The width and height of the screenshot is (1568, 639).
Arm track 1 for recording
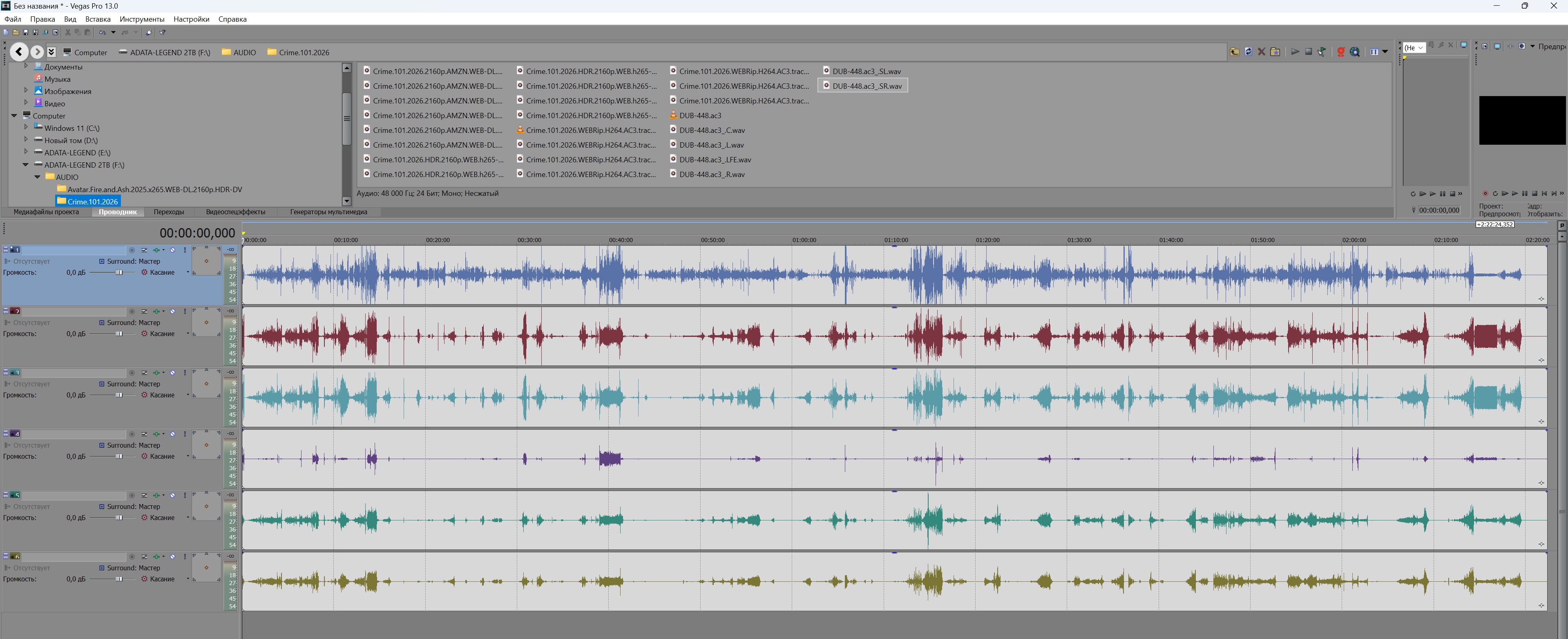132,250
